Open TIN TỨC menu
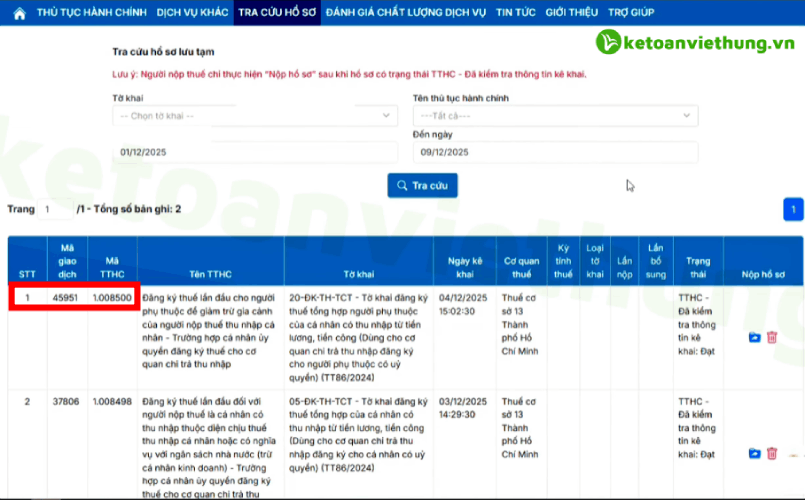 515,12
